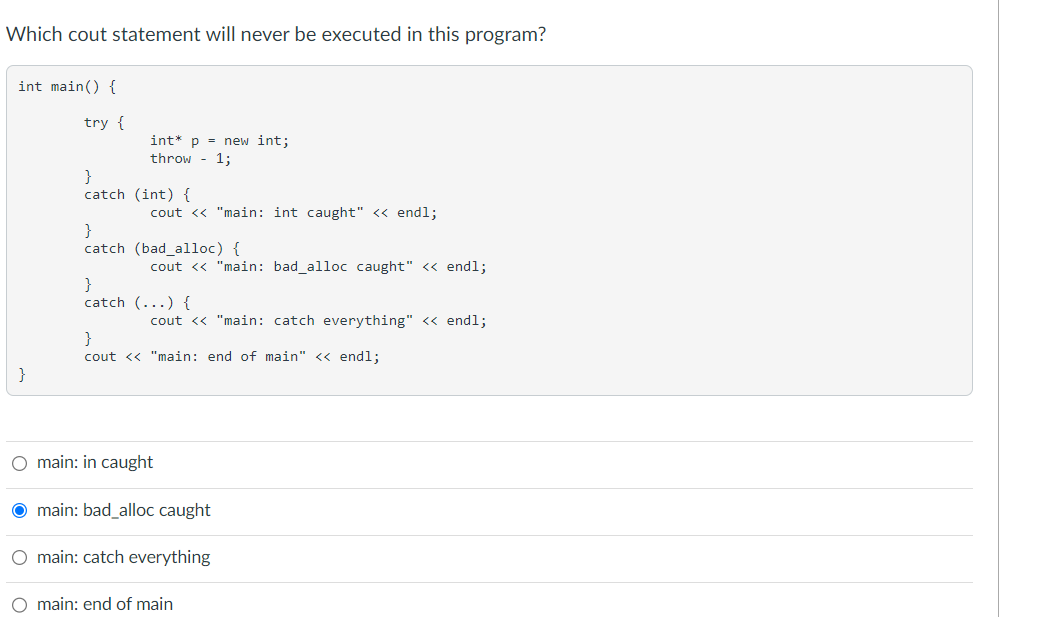Deselect the filled 'main: bad_alloc caught' radio button
The image size is (1047, 617).
[x=19, y=510]
